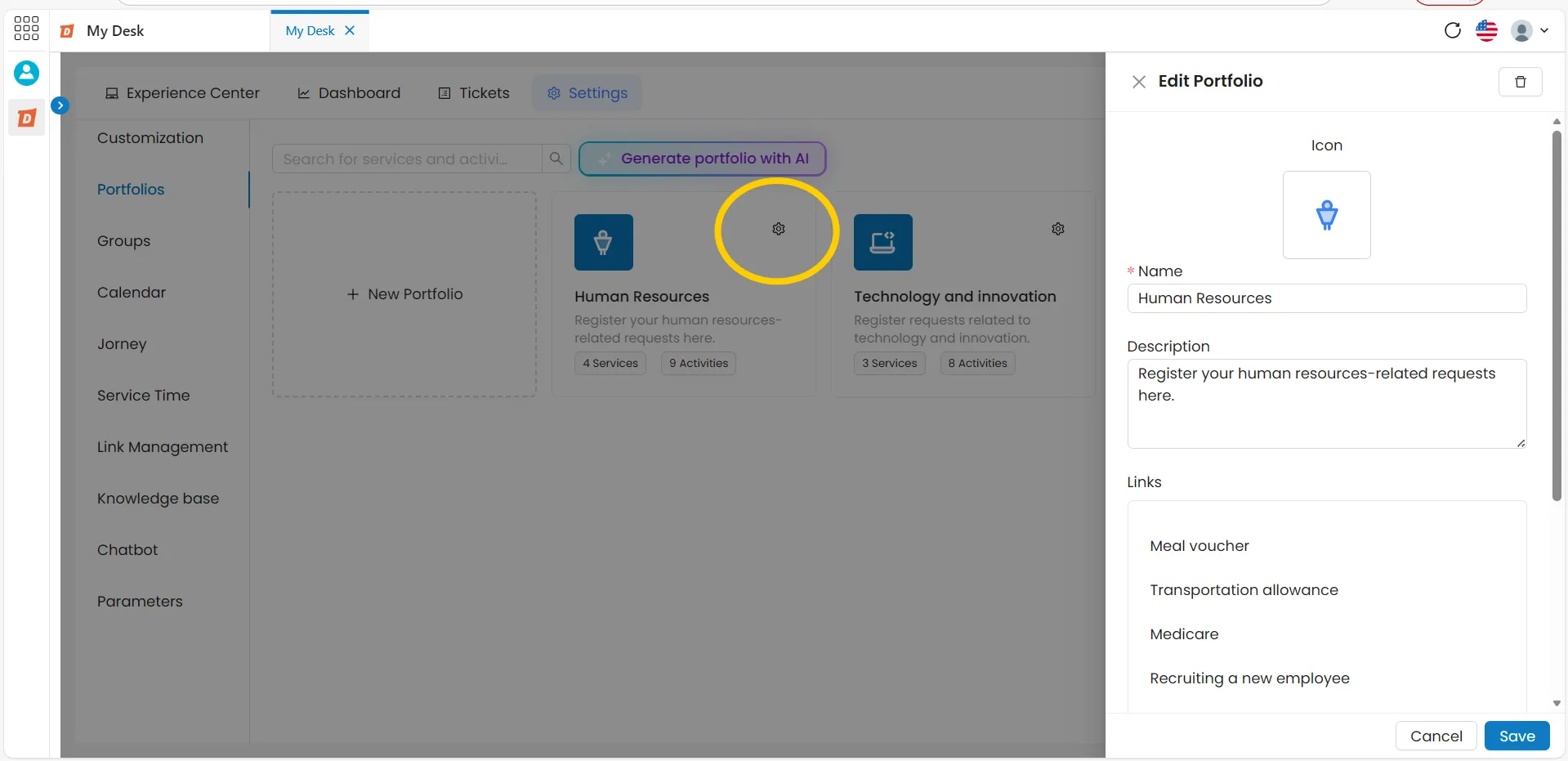Viewport: 1568px width, 761px height.
Task: Open Technology and innovation gear settings
Action: pyautogui.click(x=1058, y=229)
